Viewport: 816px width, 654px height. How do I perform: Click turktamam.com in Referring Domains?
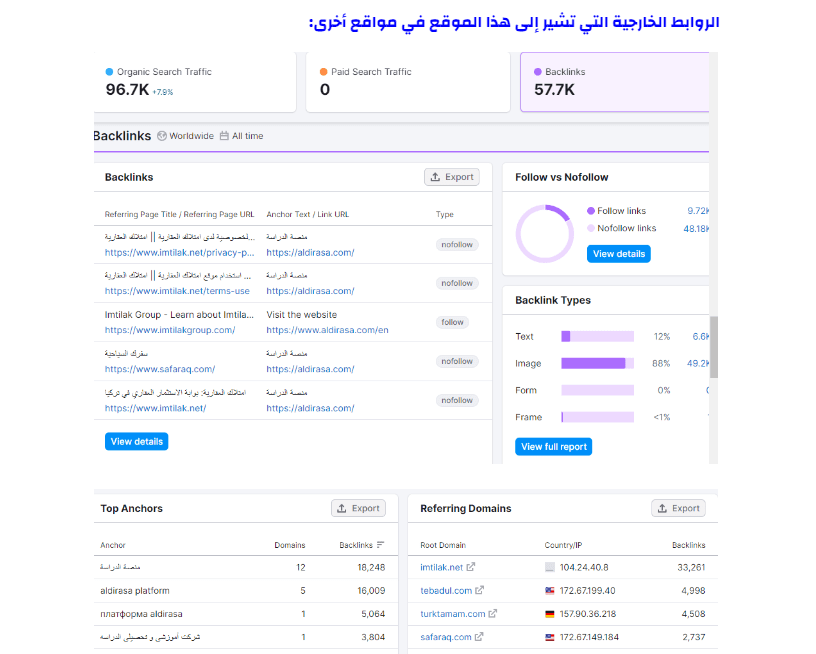pyautogui.click(x=453, y=614)
